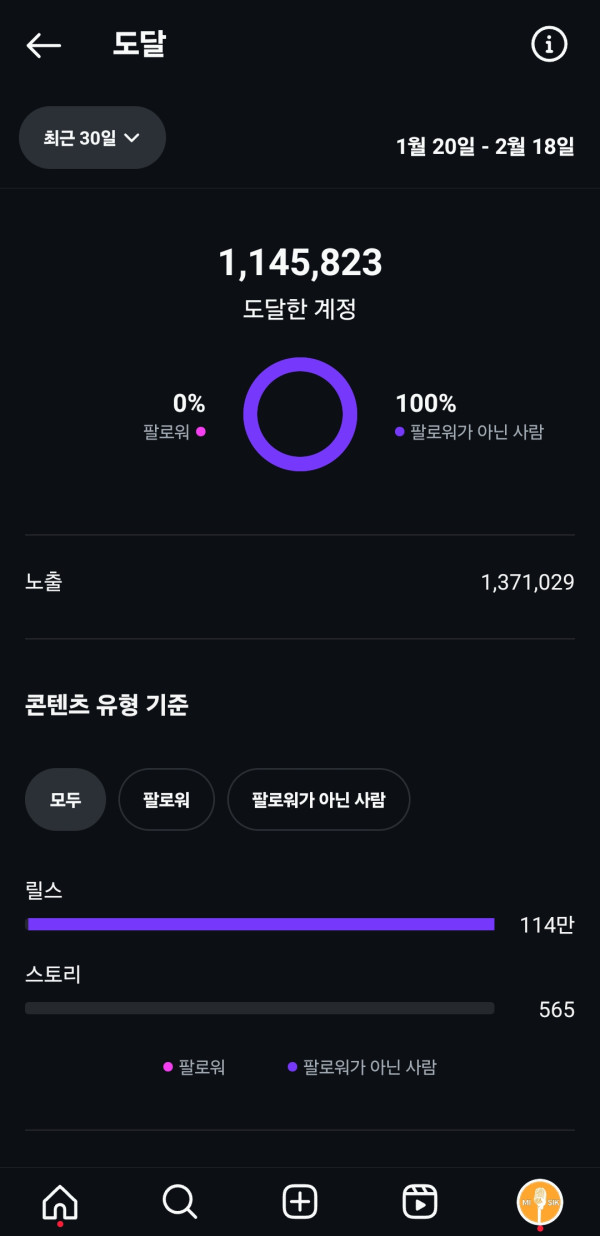Open the Reels icon in bottom bar
Image resolution: width=600 pixels, height=1236 pixels.
(x=420, y=1201)
